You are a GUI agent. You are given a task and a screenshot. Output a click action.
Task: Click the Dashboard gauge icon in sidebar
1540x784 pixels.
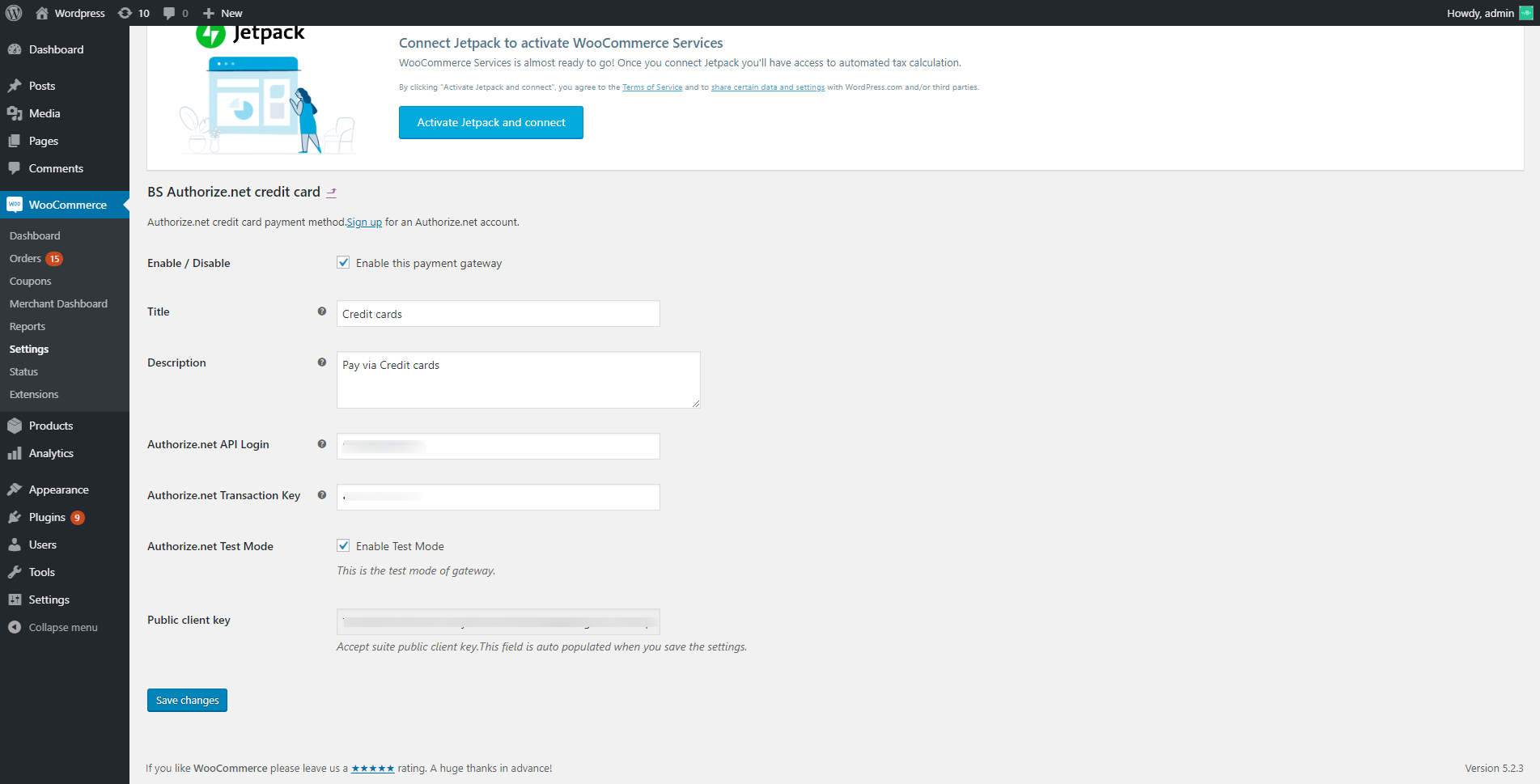[15, 49]
